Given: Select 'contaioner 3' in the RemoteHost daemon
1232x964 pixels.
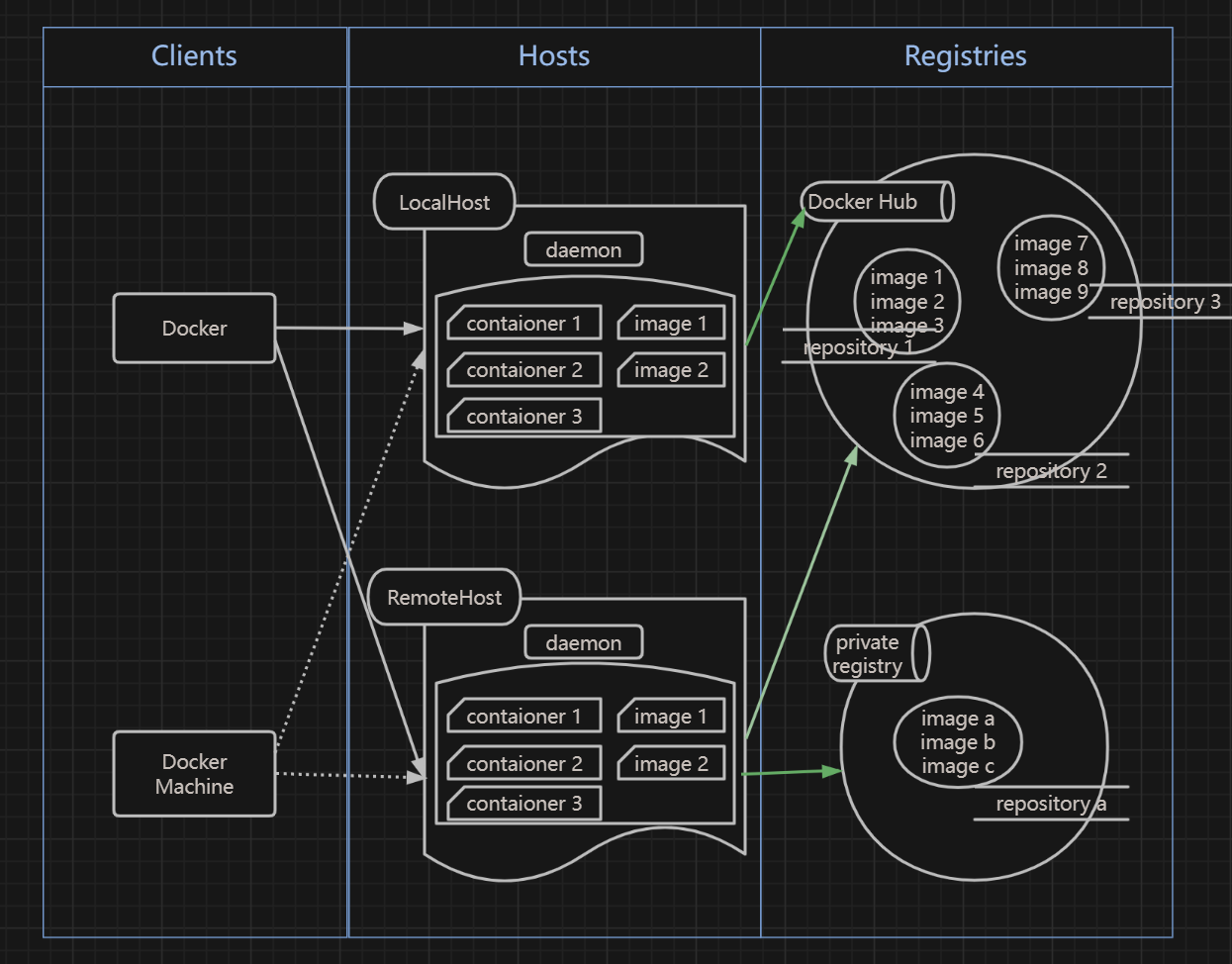Looking at the screenshot, I should tap(524, 804).
